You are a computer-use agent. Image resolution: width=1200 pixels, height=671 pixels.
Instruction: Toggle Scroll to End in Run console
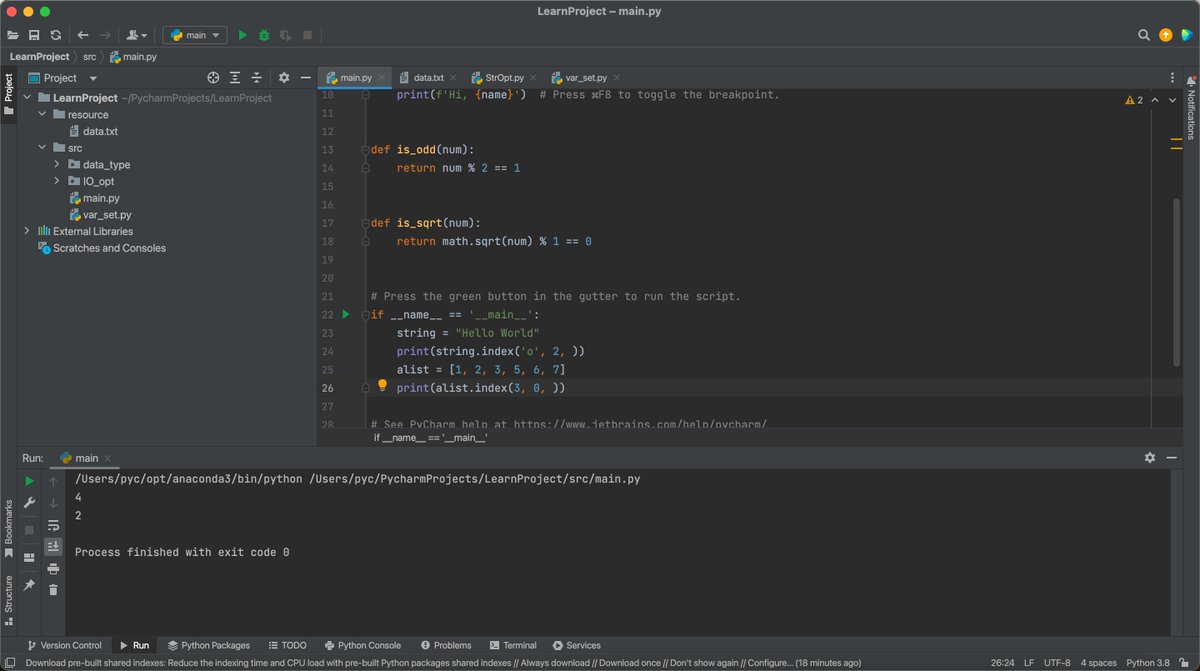pyautogui.click(x=53, y=546)
